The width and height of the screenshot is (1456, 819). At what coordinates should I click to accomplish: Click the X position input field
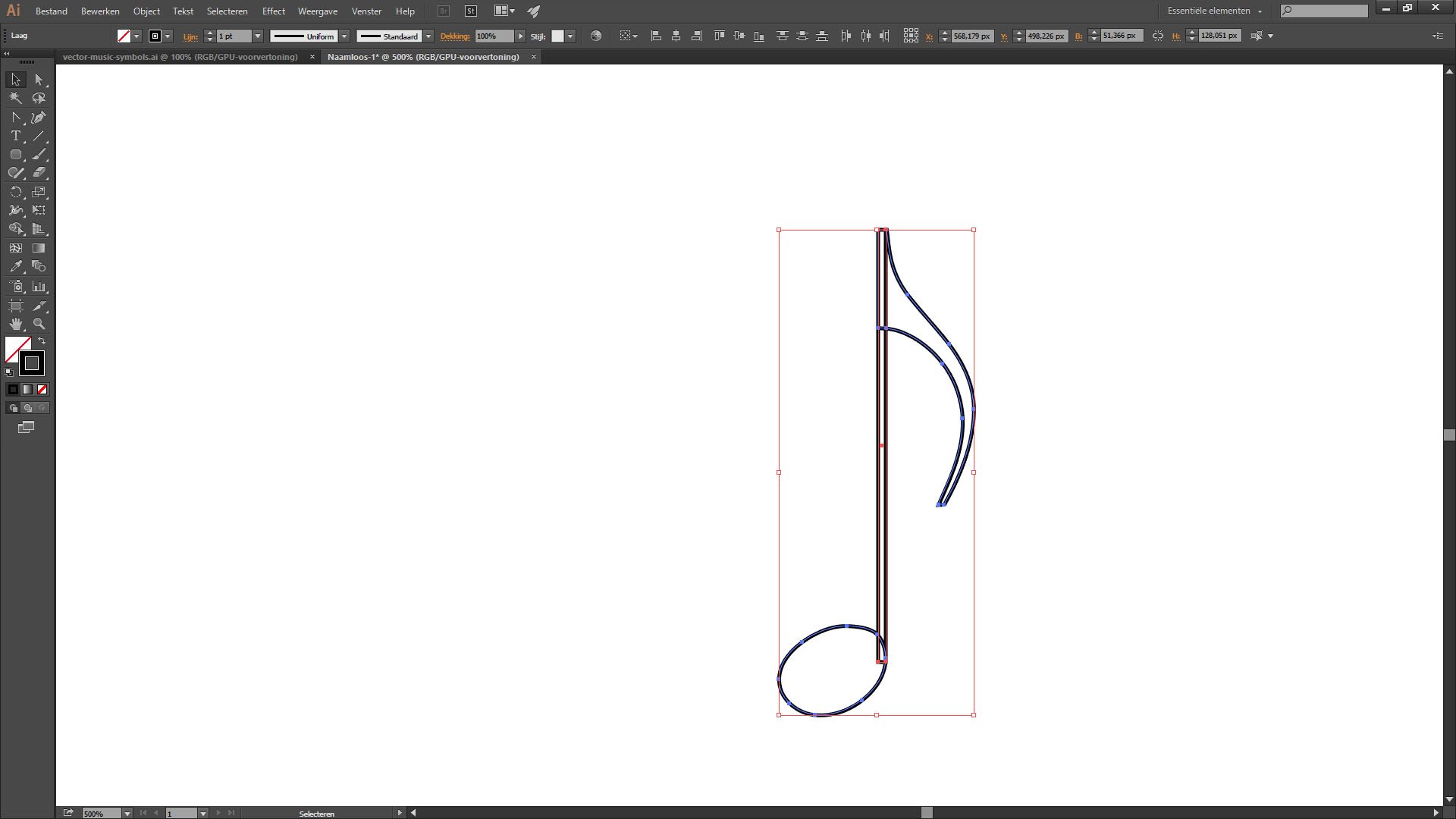click(971, 36)
